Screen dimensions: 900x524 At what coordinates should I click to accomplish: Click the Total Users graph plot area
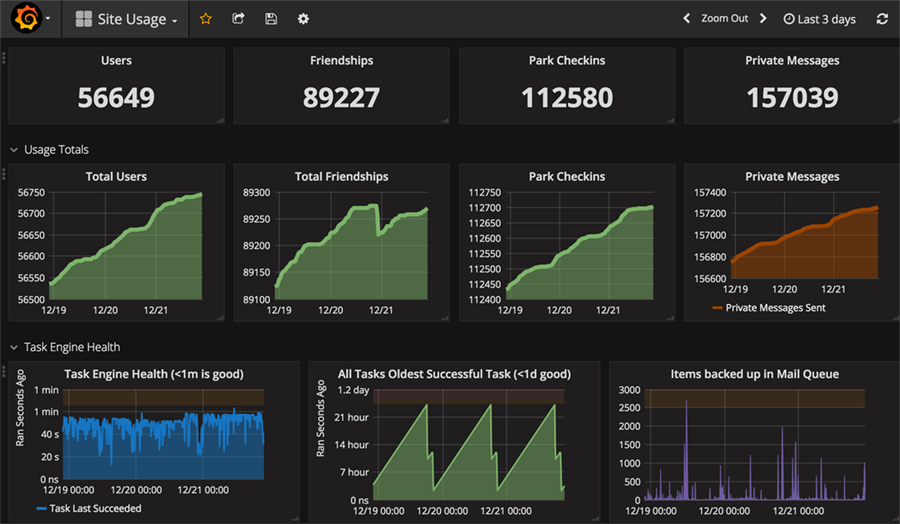click(x=126, y=246)
